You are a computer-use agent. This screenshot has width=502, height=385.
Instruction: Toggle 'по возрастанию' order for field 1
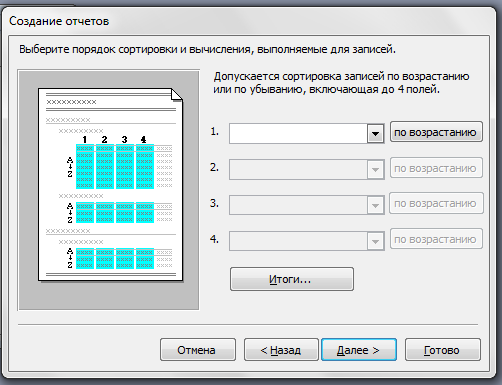[436, 132]
